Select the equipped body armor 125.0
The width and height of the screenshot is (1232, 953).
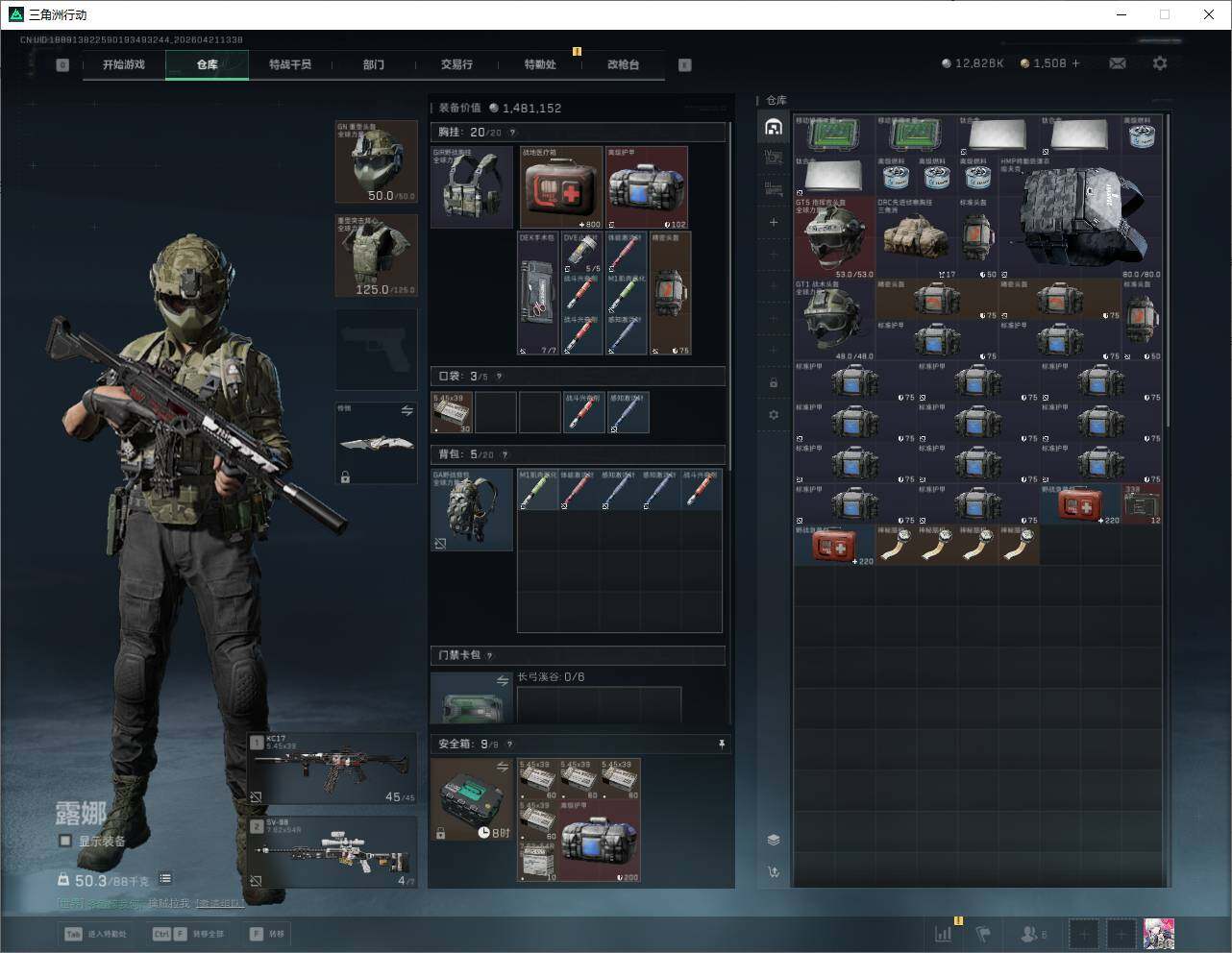click(x=377, y=256)
